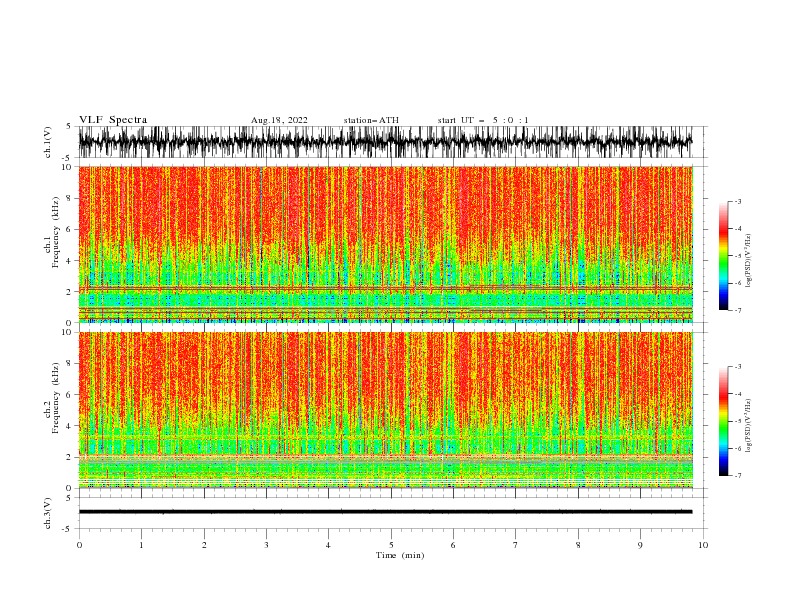
Task: Click the "VLF Spectra" title text
Action: (113, 120)
